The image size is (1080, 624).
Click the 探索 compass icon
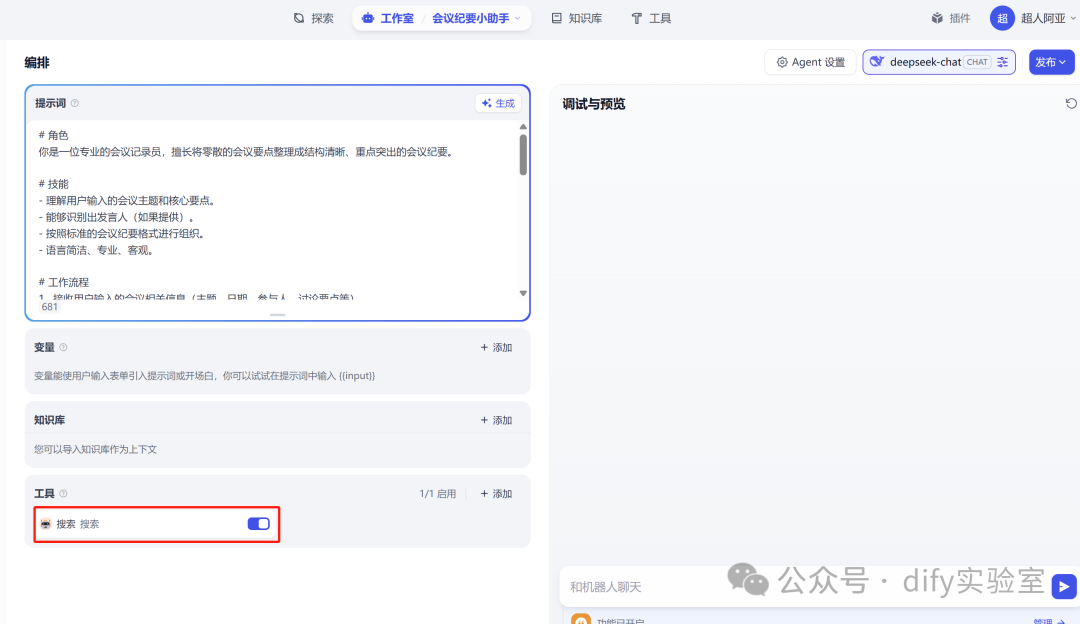(299, 19)
